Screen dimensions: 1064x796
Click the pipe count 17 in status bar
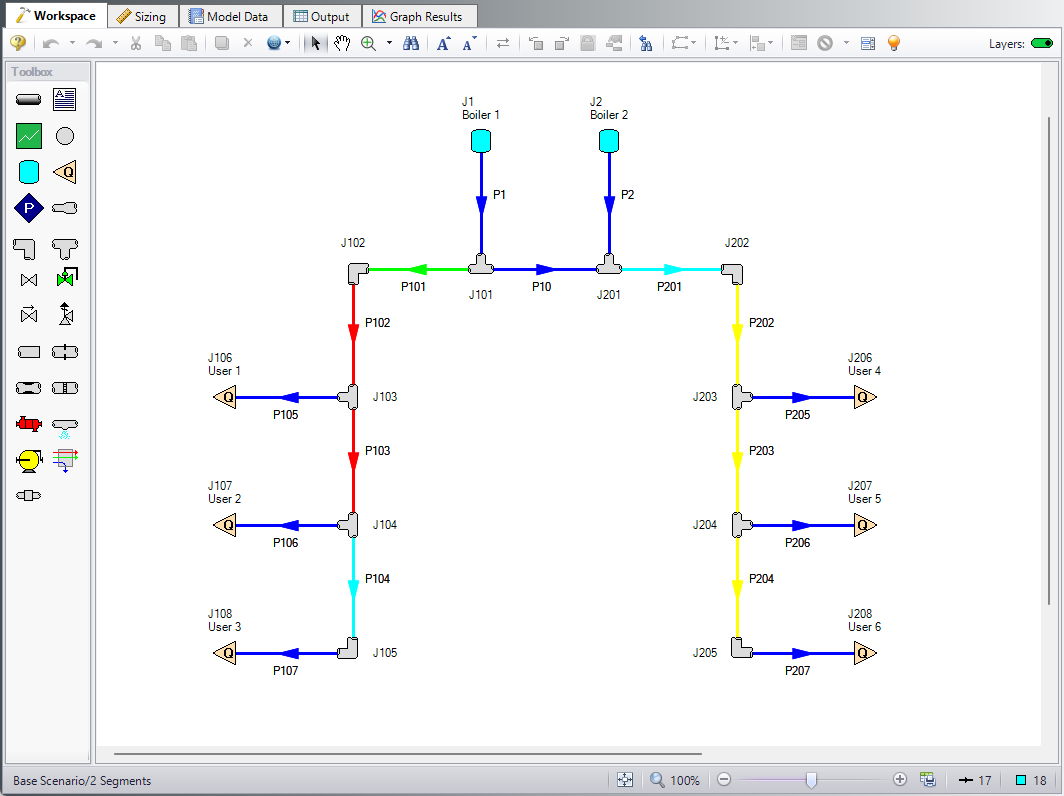(975, 780)
